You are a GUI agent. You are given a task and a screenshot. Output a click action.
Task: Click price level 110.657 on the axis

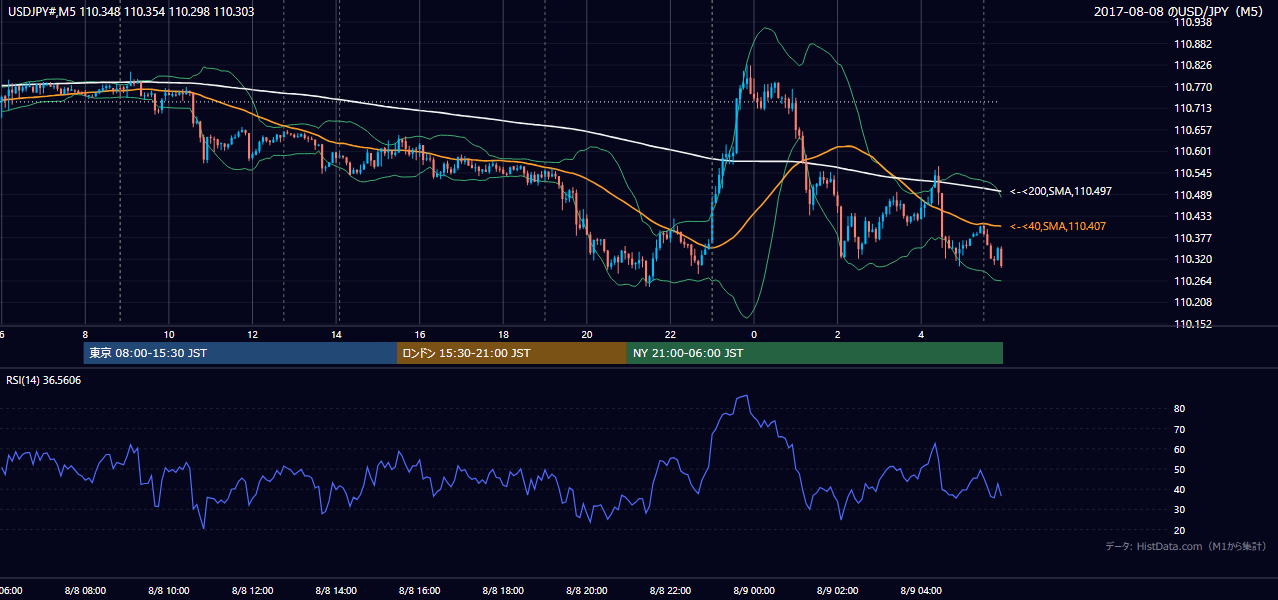click(x=1192, y=130)
